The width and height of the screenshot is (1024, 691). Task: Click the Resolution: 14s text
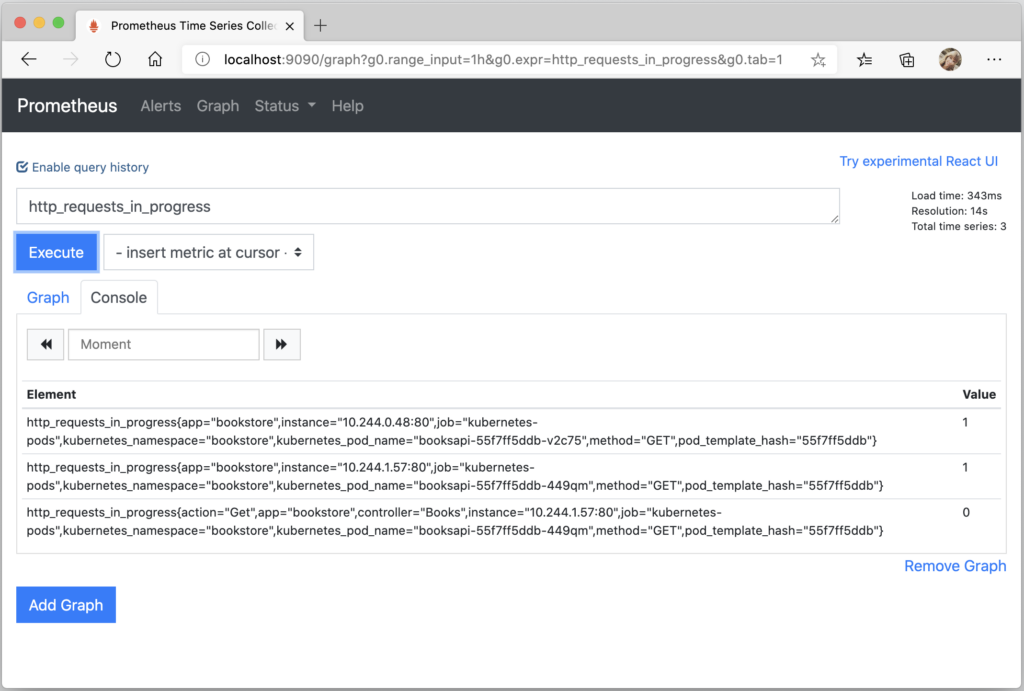pyautogui.click(x=949, y=211)
